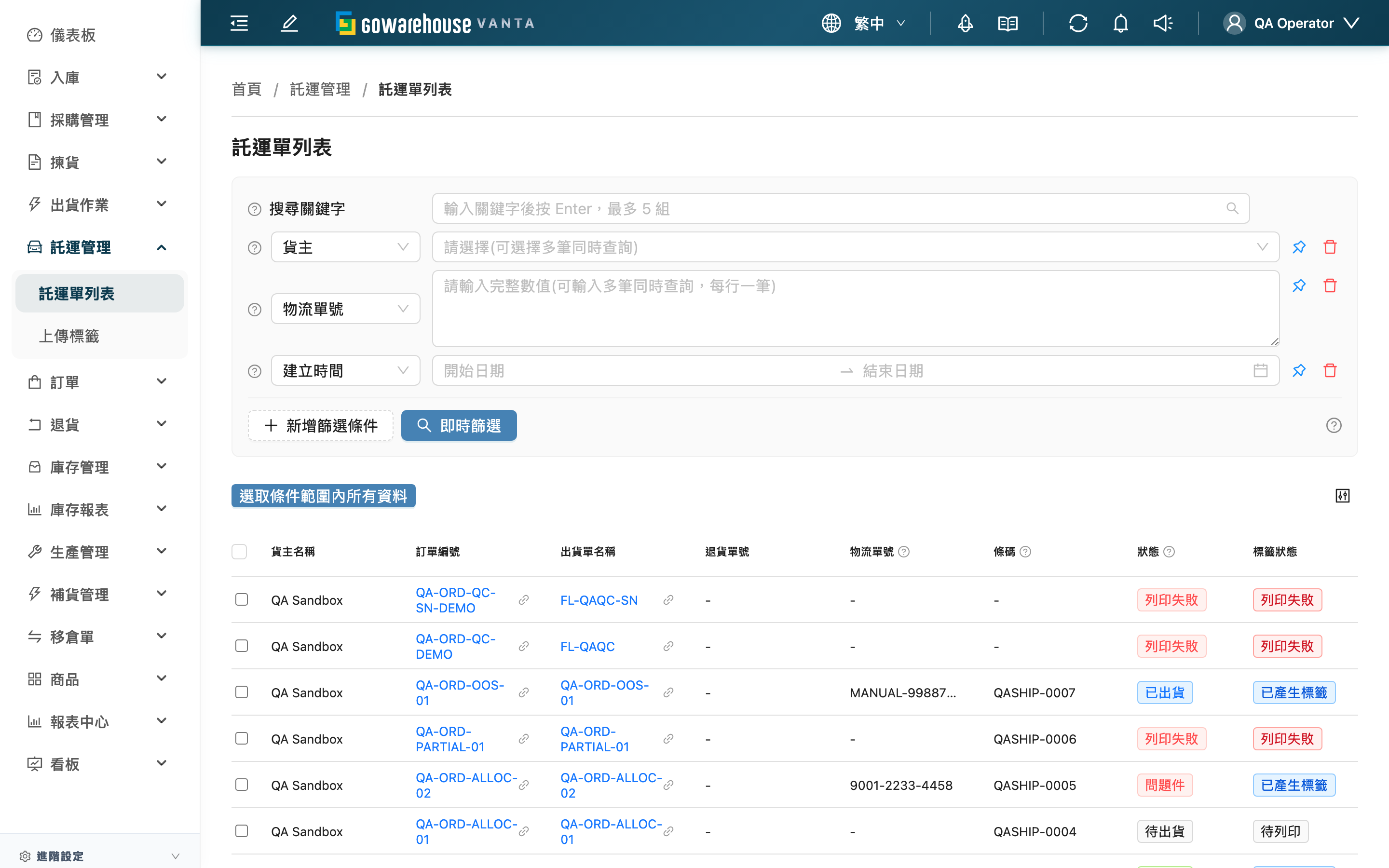Focus the 物流單號 multi-line textarea
The height and width of the screenshot is (868, 1389).
tap(855, 308)
